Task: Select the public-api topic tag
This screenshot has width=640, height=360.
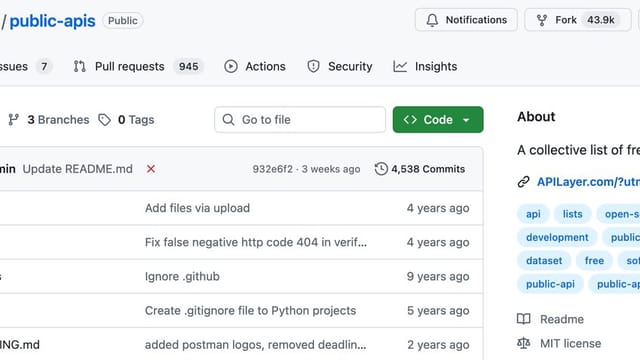Action: tap(550, 284)
